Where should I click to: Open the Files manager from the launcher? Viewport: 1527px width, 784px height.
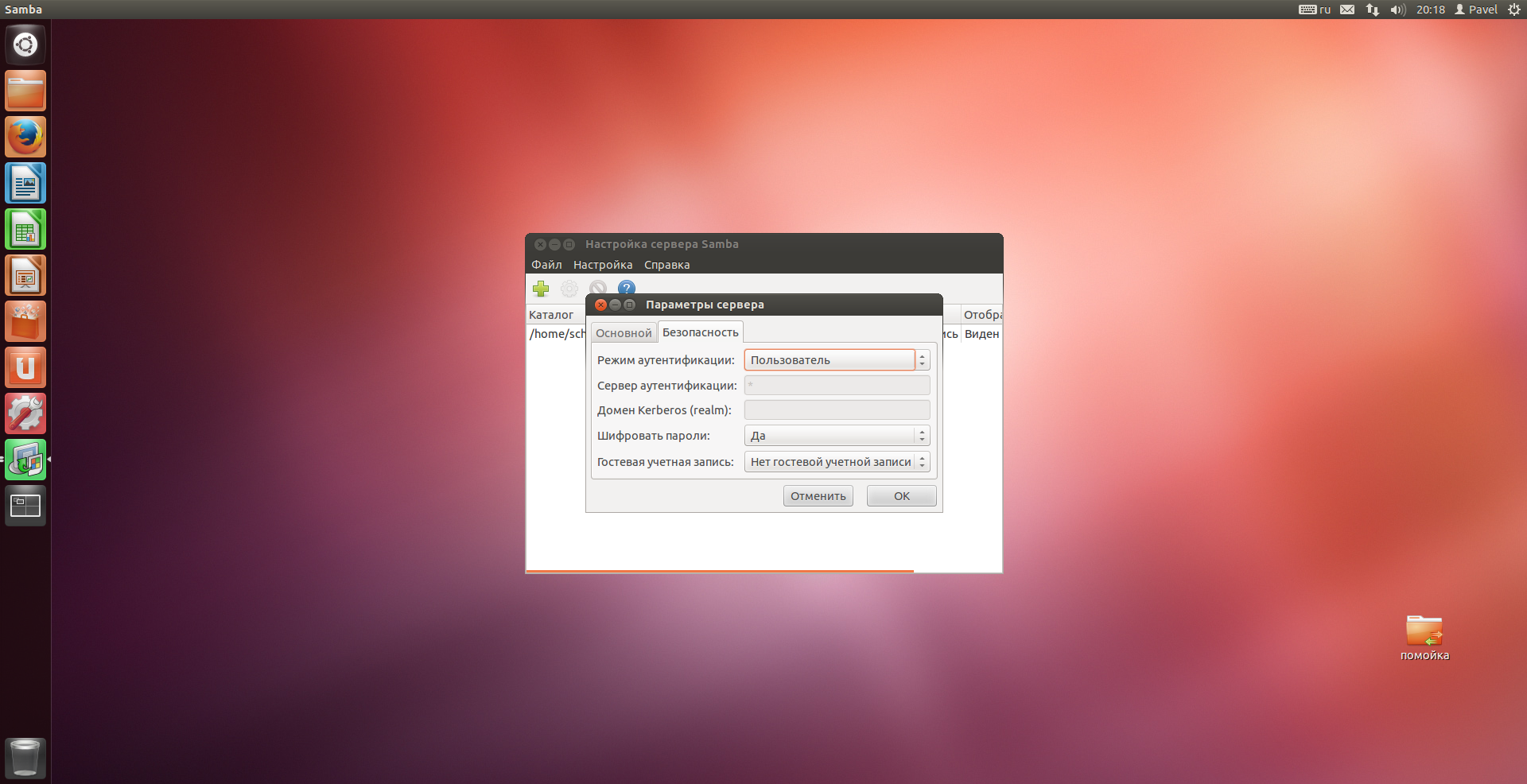[25, 91]
